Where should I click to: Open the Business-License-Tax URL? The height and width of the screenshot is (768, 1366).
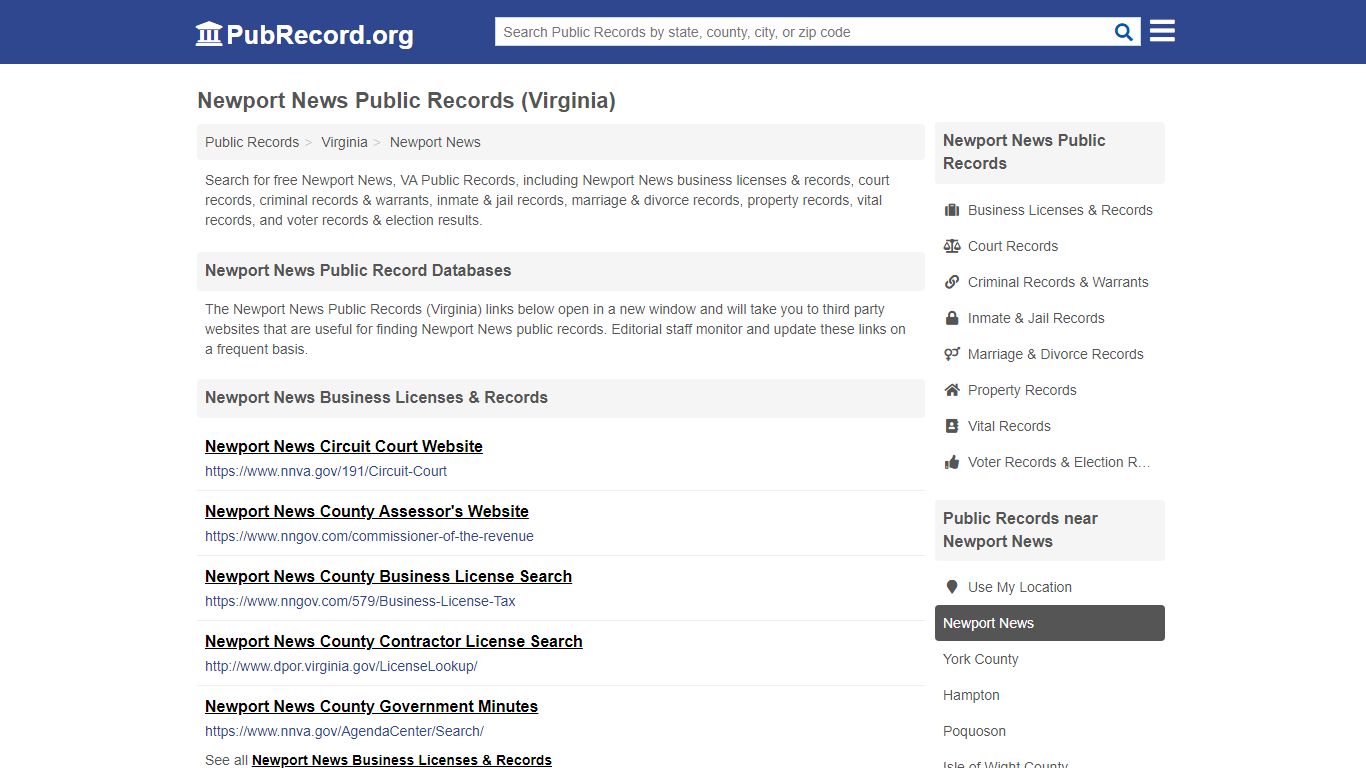[x=360, y=601]
